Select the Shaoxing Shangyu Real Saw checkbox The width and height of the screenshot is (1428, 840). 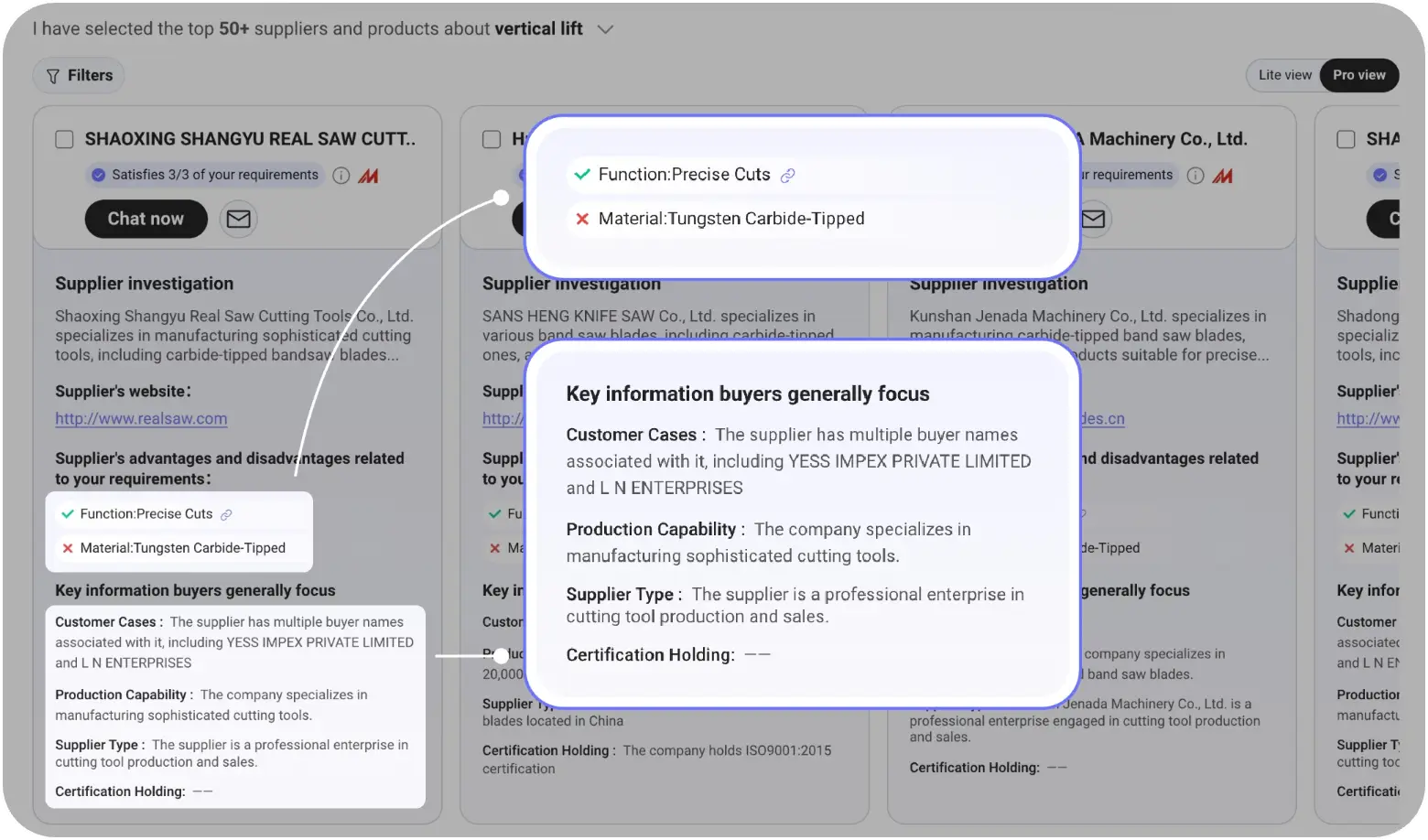point(64,139)
